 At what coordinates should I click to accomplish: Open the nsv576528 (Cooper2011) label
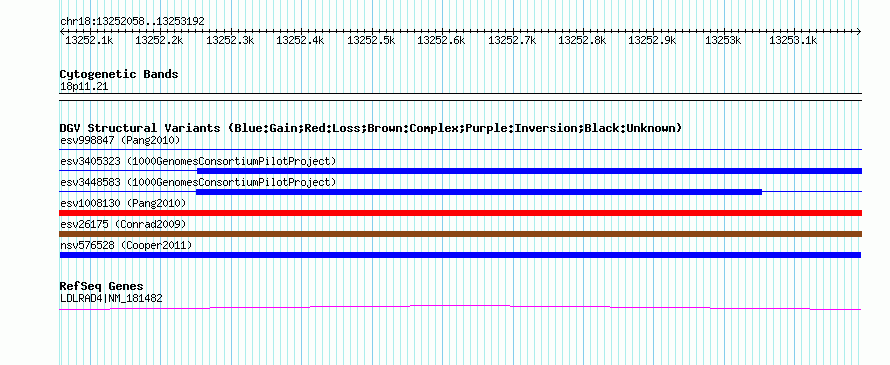click(126, 245)
